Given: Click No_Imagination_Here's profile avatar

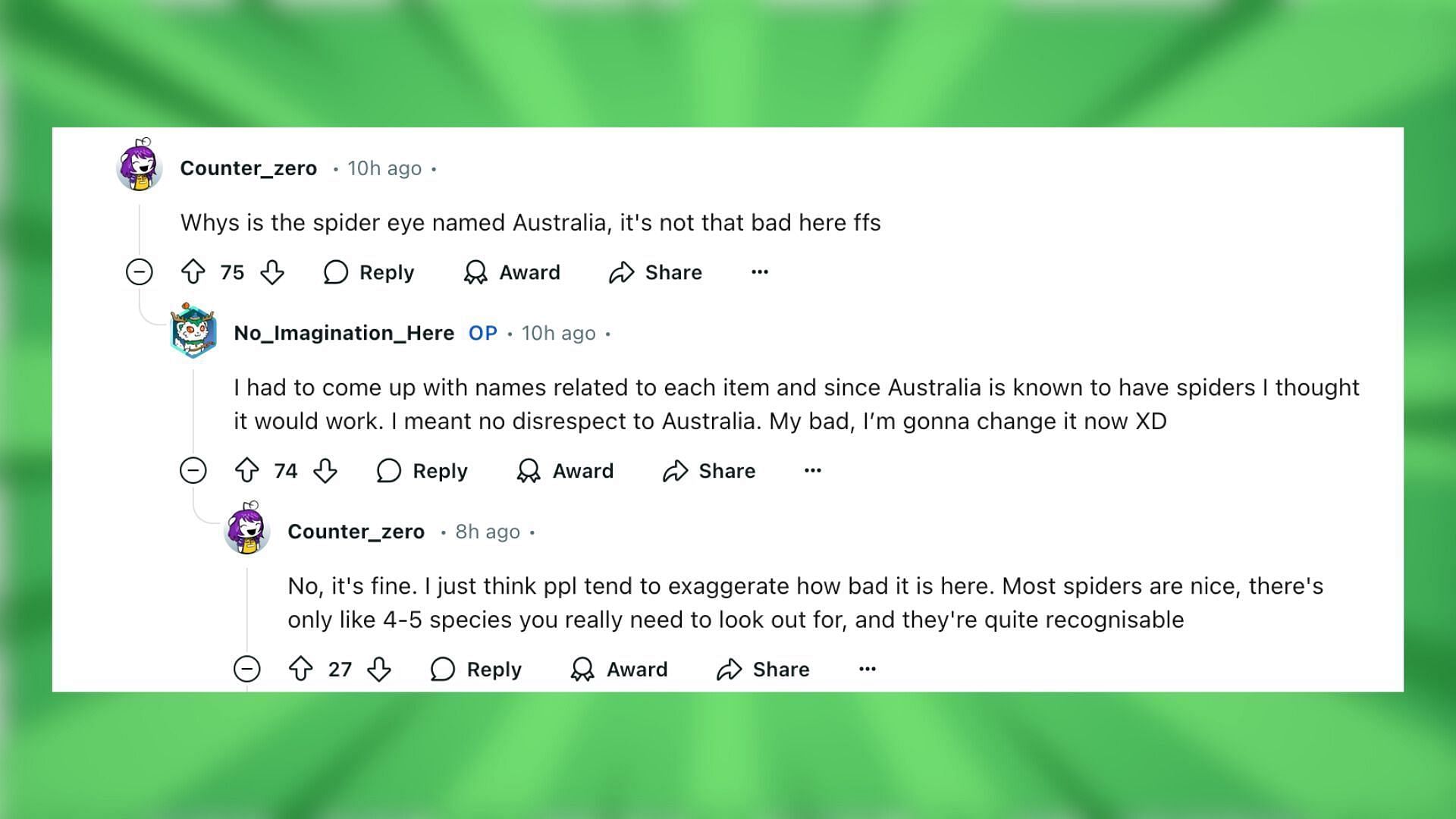Looking at the screenshot, I should point(192,332).
